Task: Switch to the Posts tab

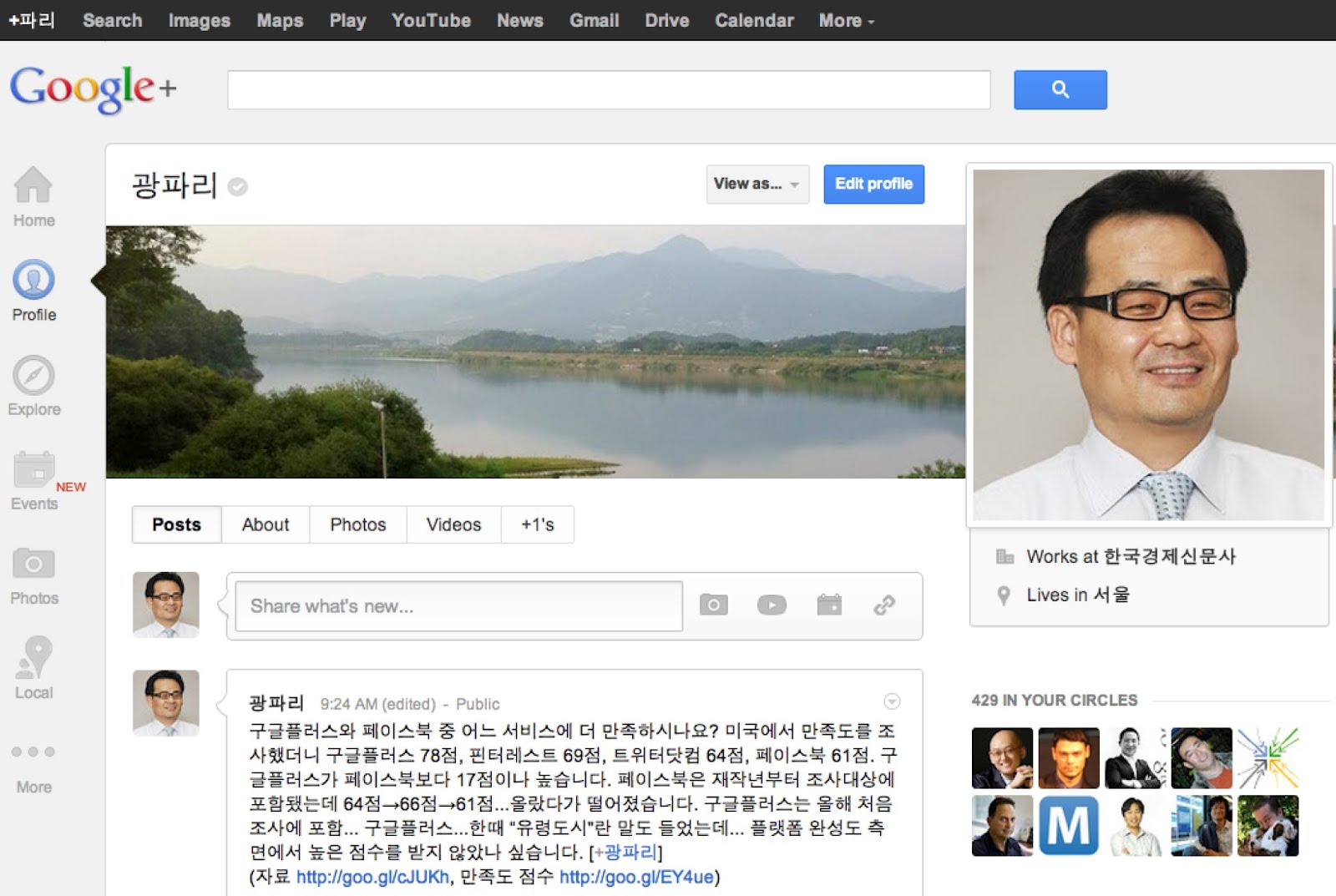Action: 176,524
